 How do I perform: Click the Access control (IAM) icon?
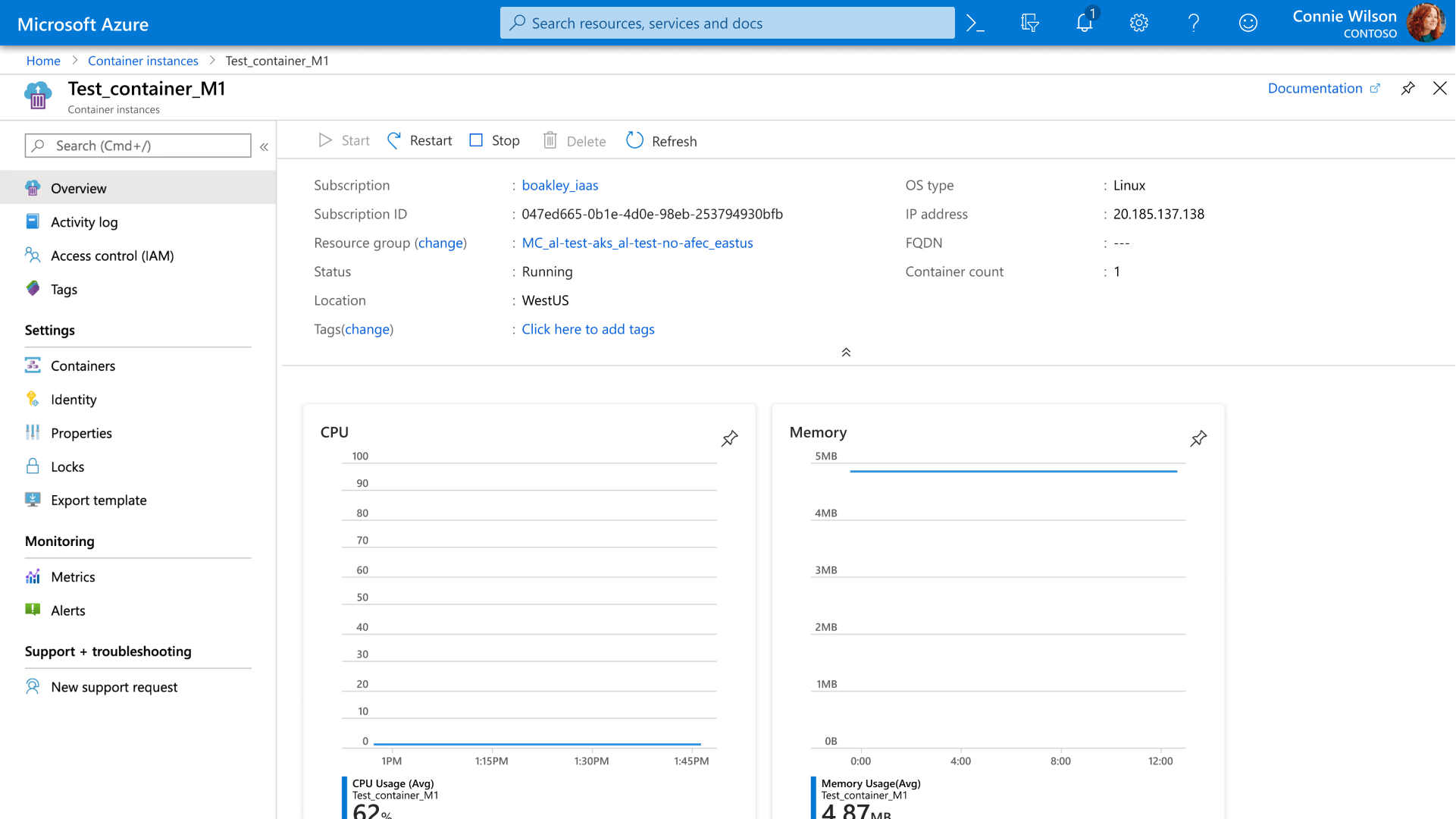click(33, 255)
